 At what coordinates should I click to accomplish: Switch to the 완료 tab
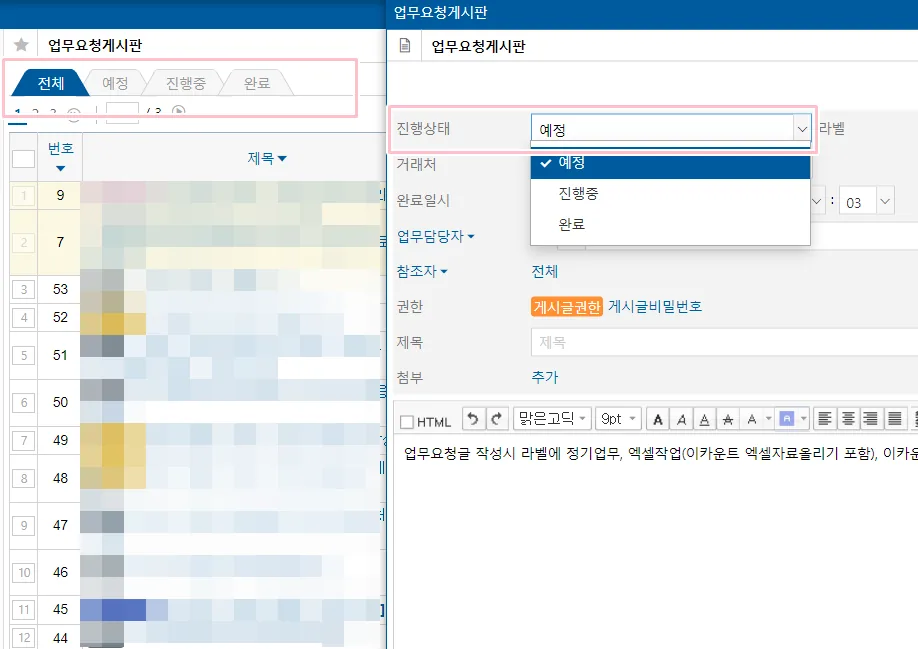[x=256, y=83]
